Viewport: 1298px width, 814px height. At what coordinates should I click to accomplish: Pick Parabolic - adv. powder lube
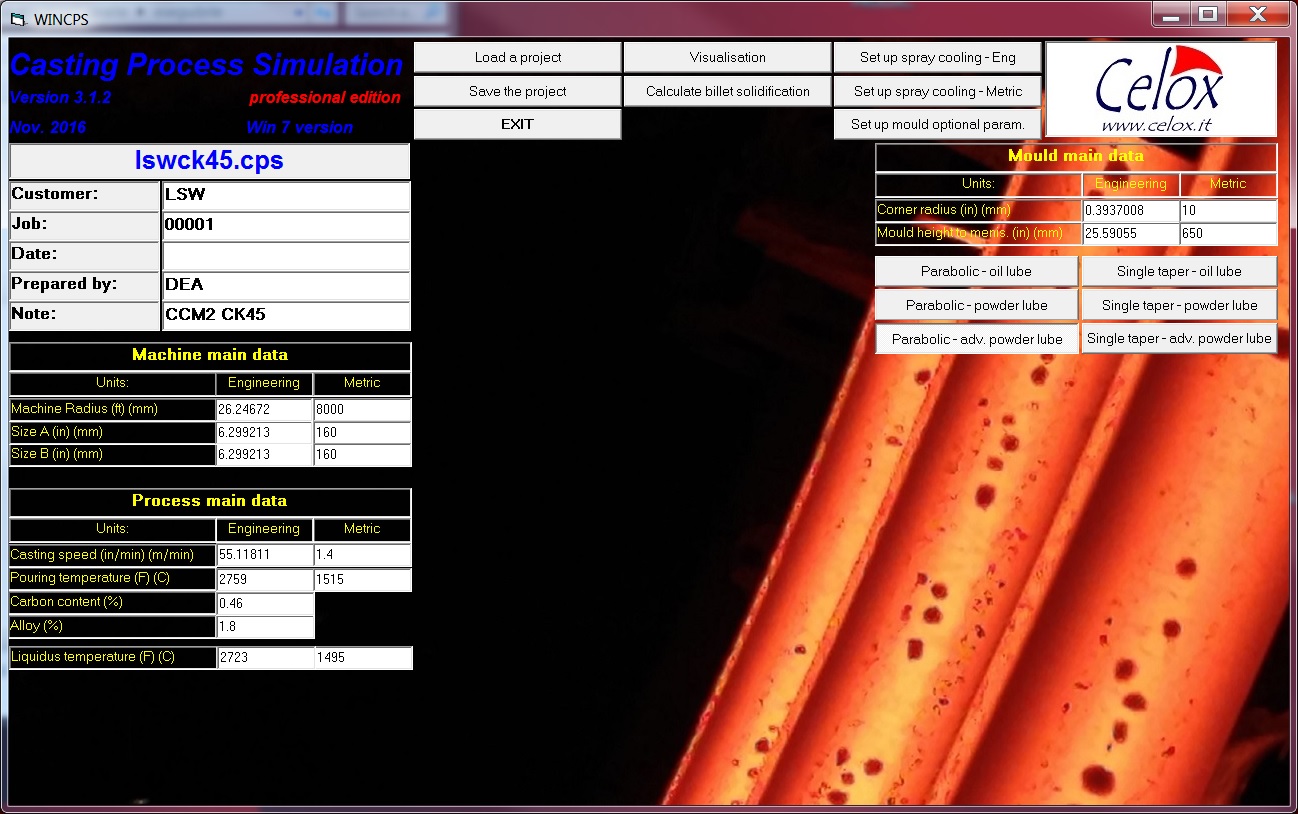[976, 339]
